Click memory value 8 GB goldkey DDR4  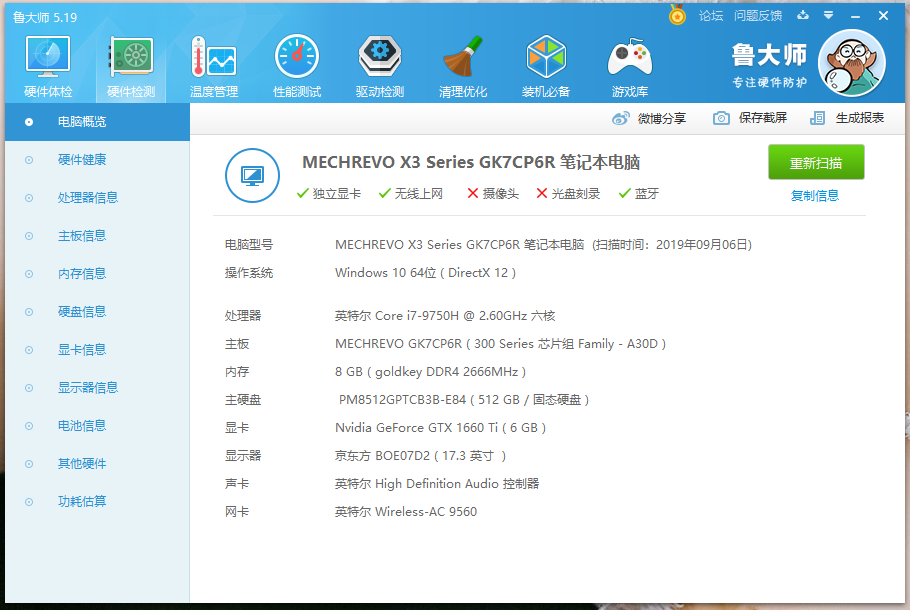tap(431, 372)
